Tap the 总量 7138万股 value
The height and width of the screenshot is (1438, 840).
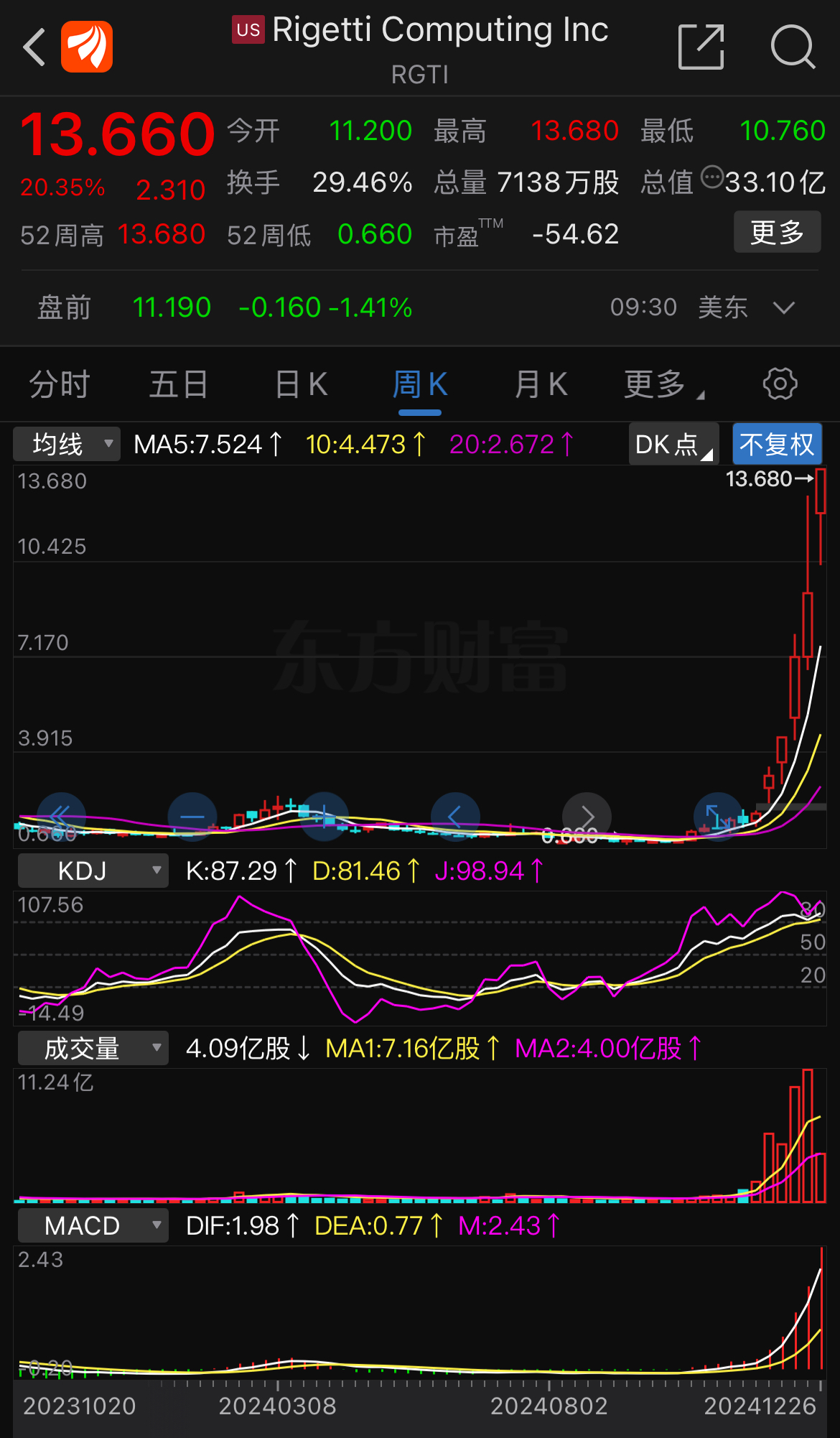[558, 182]
